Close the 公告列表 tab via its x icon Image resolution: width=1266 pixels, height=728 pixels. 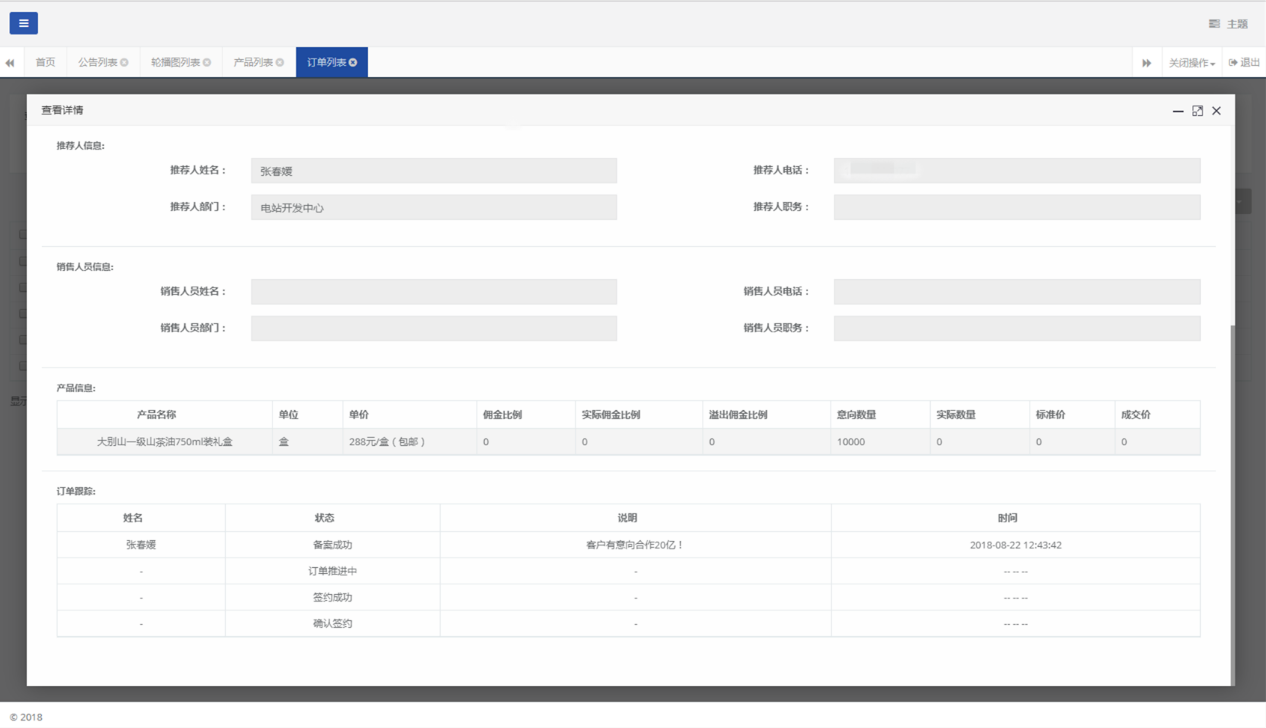click(x=124, y=63)
